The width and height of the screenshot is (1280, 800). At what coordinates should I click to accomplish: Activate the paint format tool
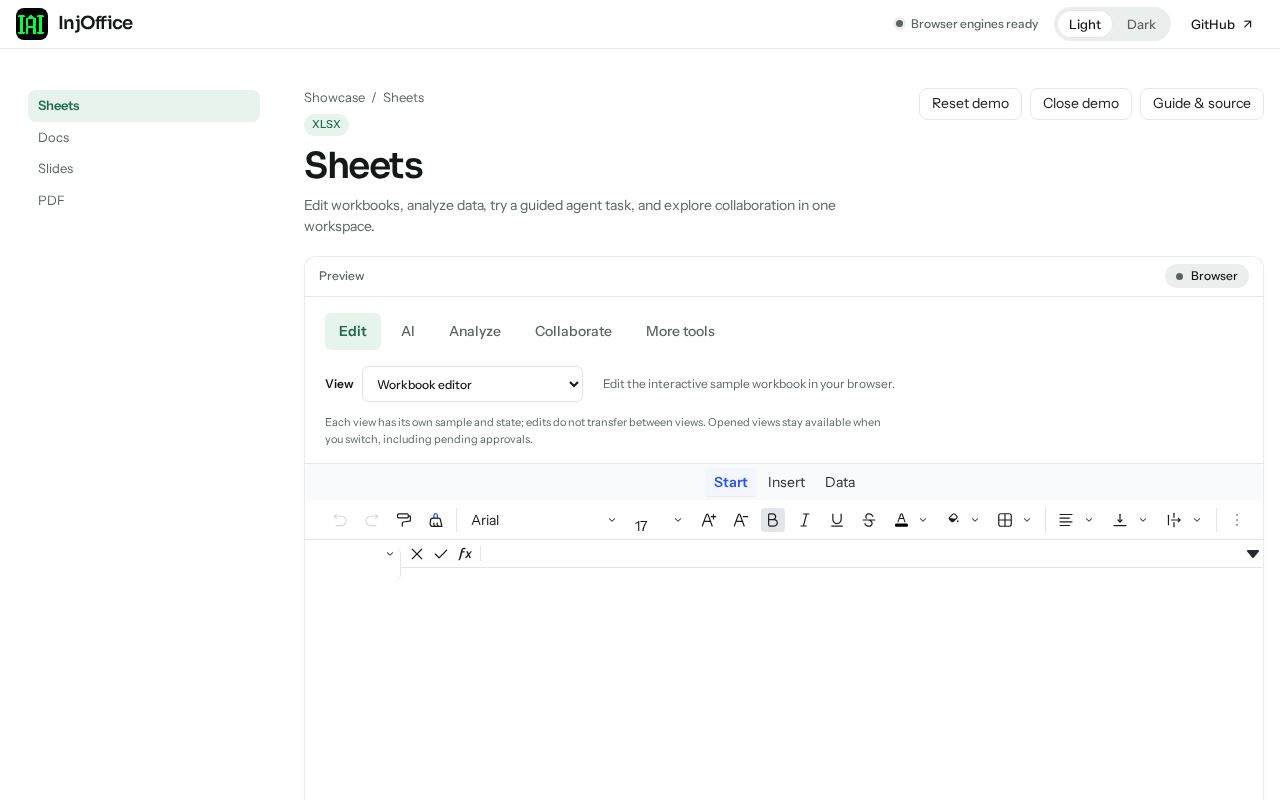(404, 520)
